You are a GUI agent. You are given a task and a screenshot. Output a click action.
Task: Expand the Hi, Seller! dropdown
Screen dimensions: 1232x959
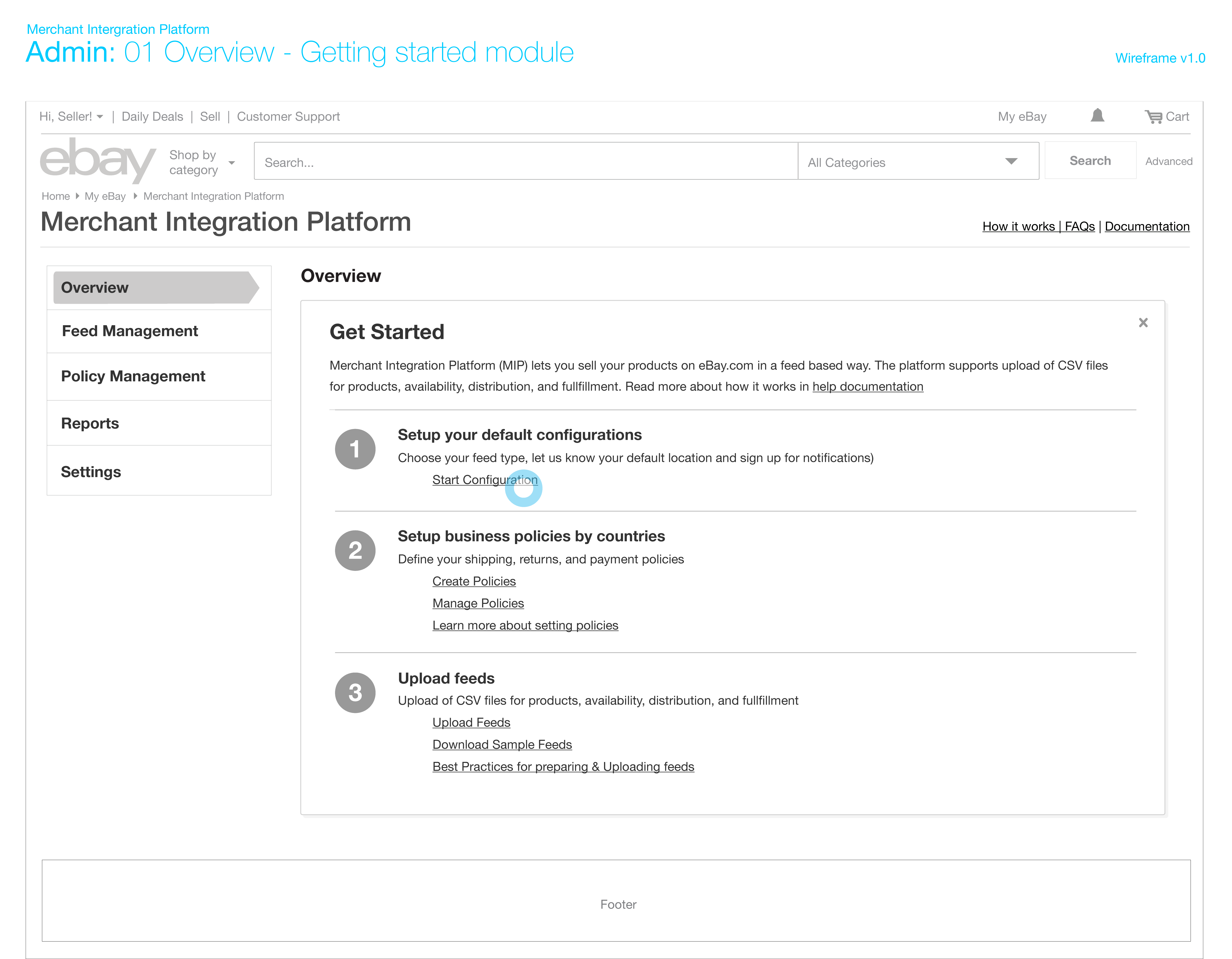(x=72, y=117)
